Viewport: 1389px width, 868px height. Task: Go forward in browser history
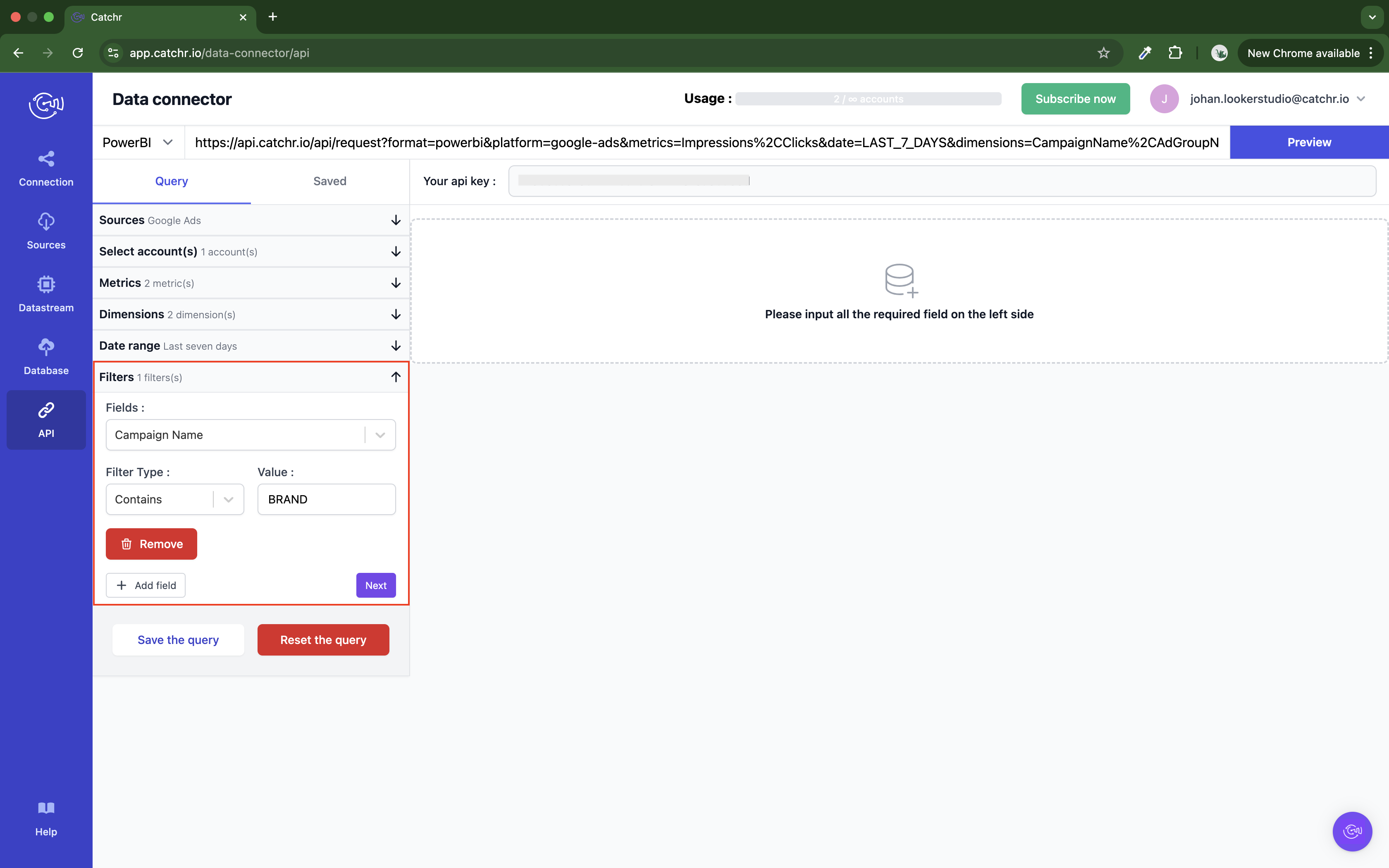48,53
